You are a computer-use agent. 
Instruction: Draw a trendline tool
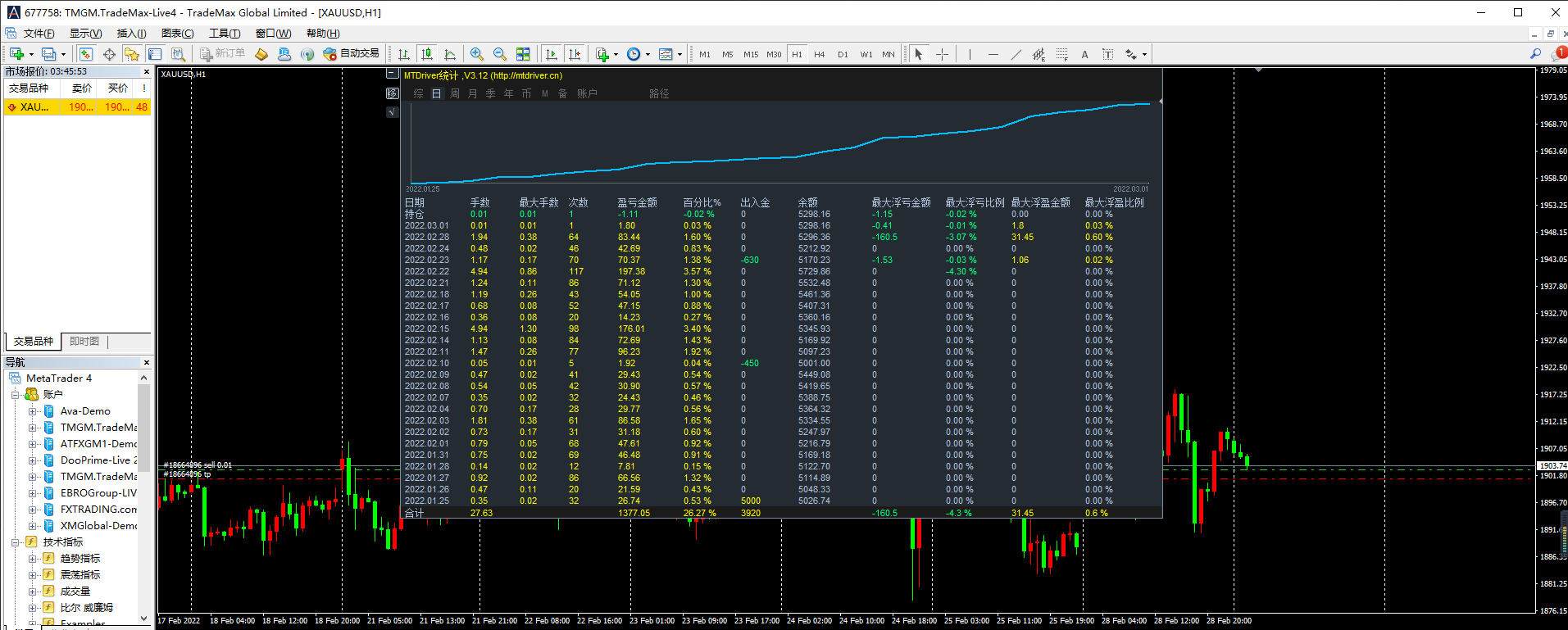pyautogui.click(x=1016, y=54)
